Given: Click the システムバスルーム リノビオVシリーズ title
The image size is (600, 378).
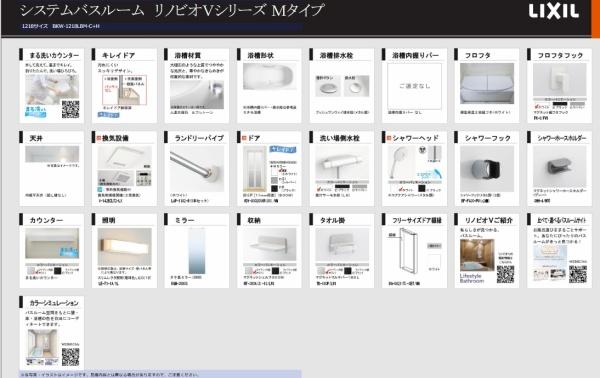Looking at the screenshot, I should pyautogui.click(x=172, y=11).
